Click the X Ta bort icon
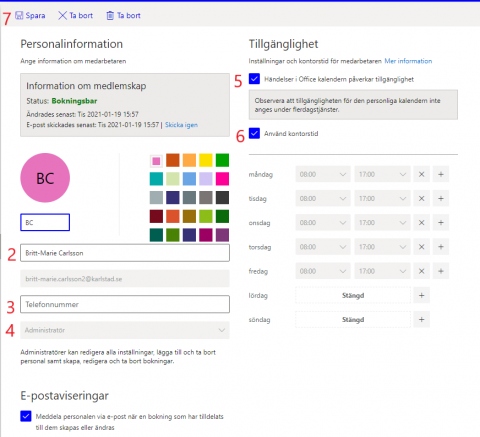Image resolution: width=480 pixels, height=437 pixels. 62,15
